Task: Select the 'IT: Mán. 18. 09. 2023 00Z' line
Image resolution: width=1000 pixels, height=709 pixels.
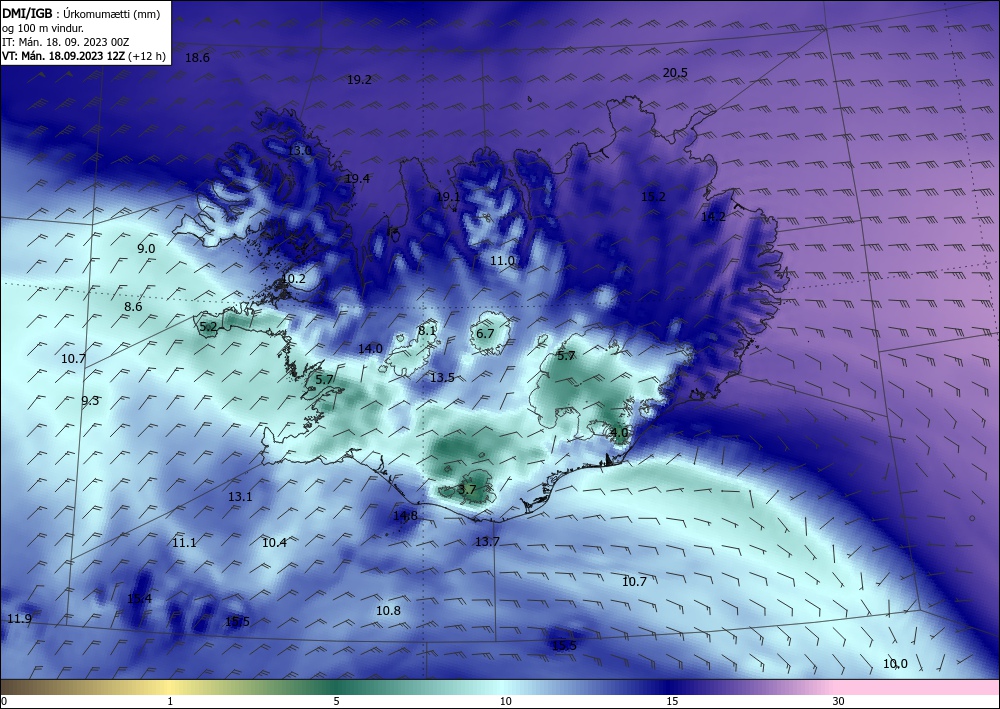Action: coord(66,42)
